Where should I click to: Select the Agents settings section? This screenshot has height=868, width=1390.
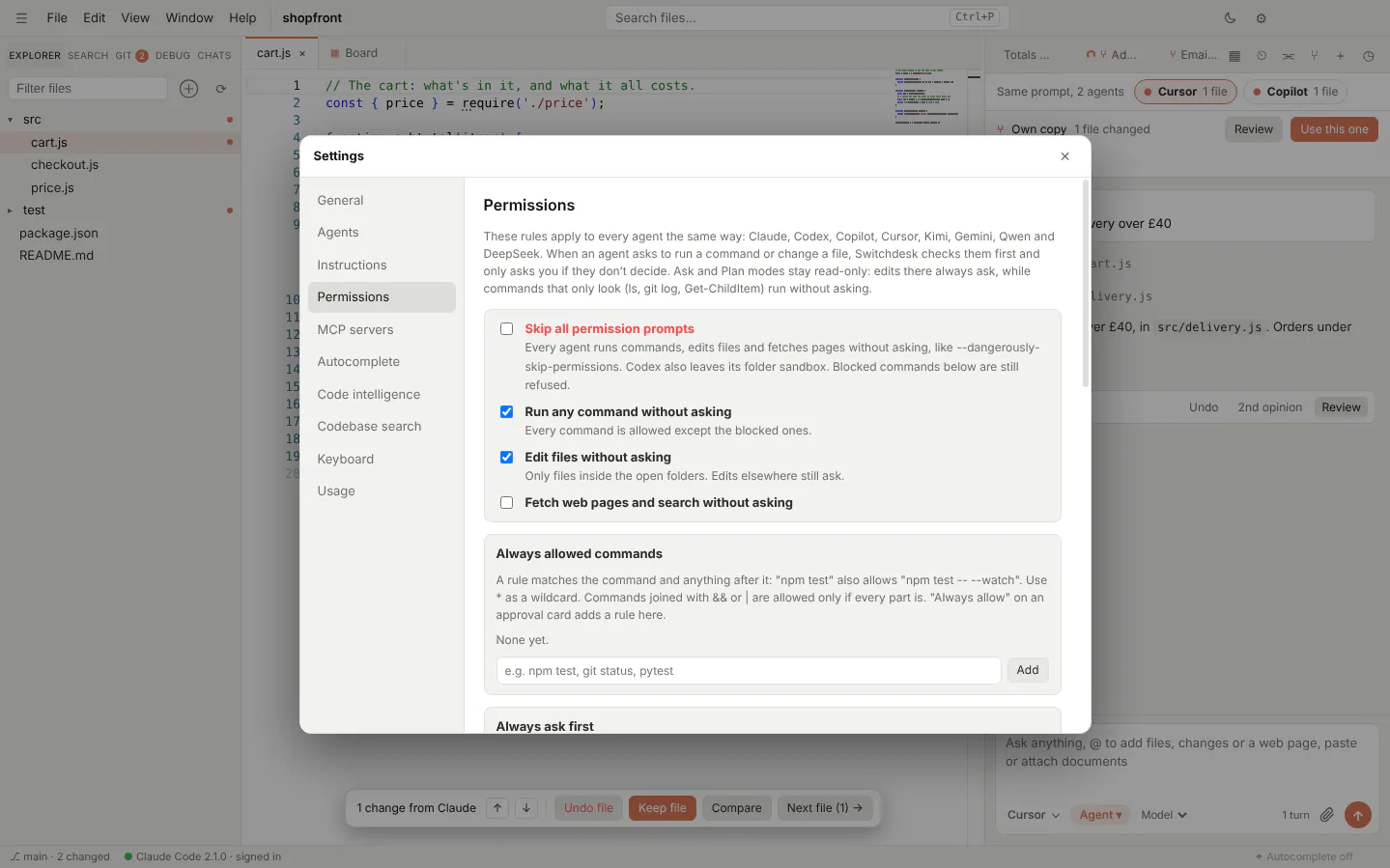[382, 233]
